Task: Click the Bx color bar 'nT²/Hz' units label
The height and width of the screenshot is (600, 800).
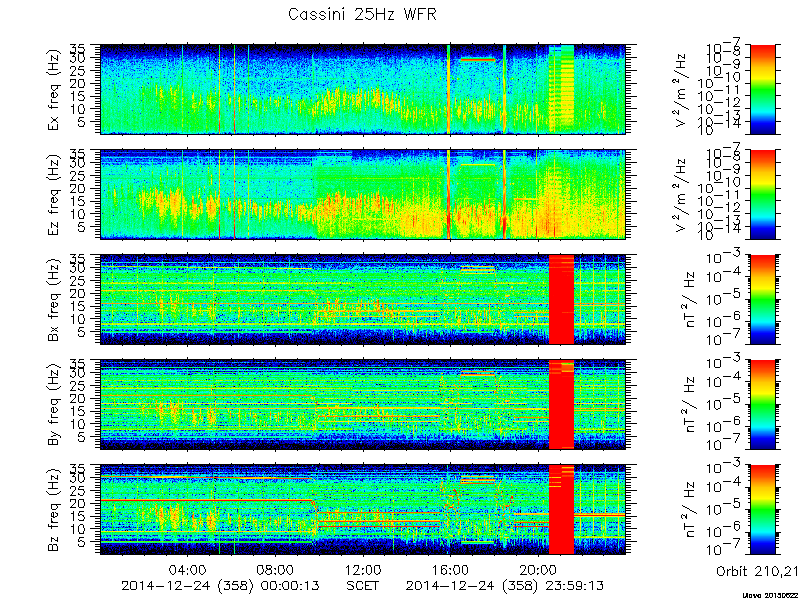Action: point(692,300)
